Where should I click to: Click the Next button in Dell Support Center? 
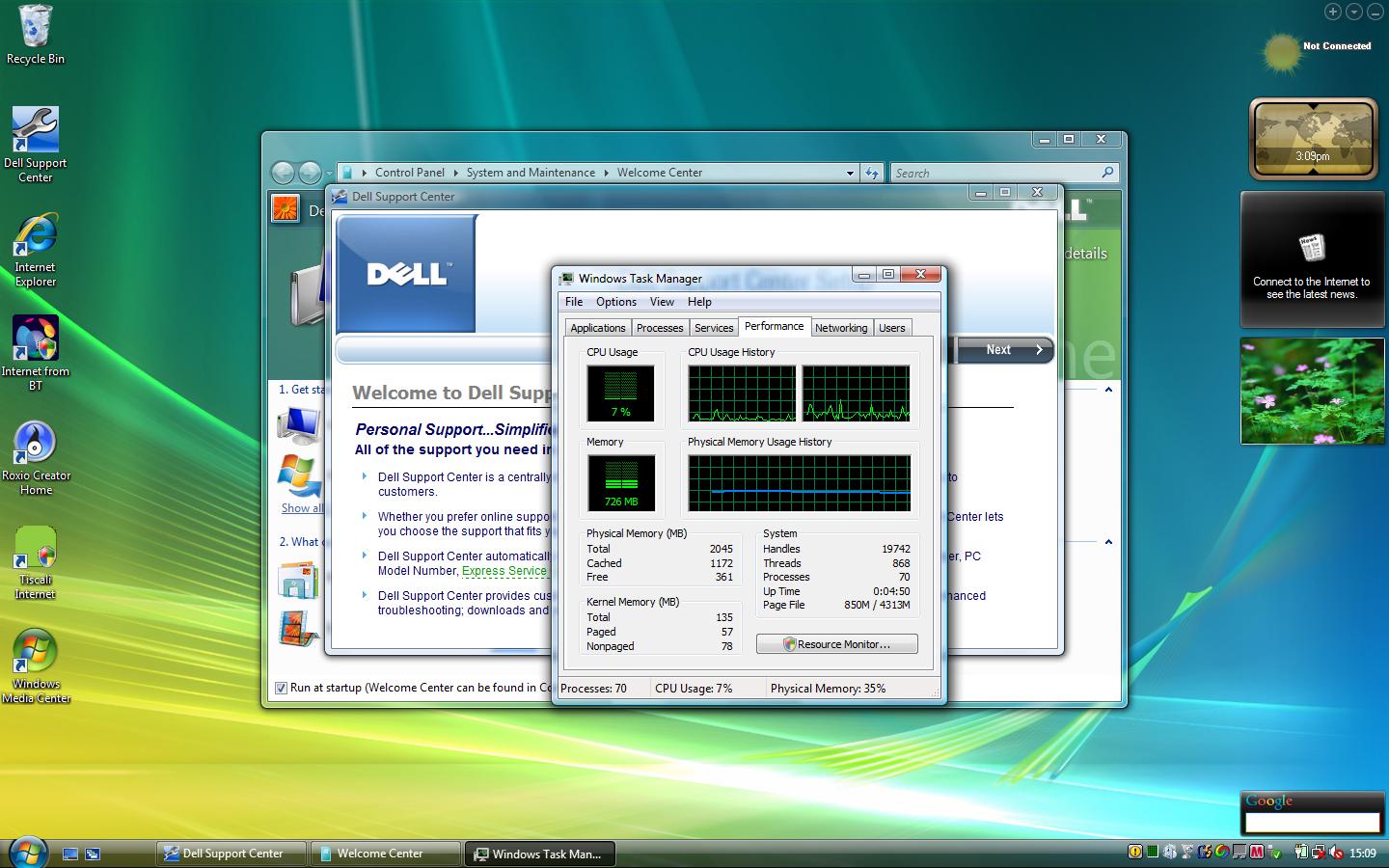(1005, 350)
